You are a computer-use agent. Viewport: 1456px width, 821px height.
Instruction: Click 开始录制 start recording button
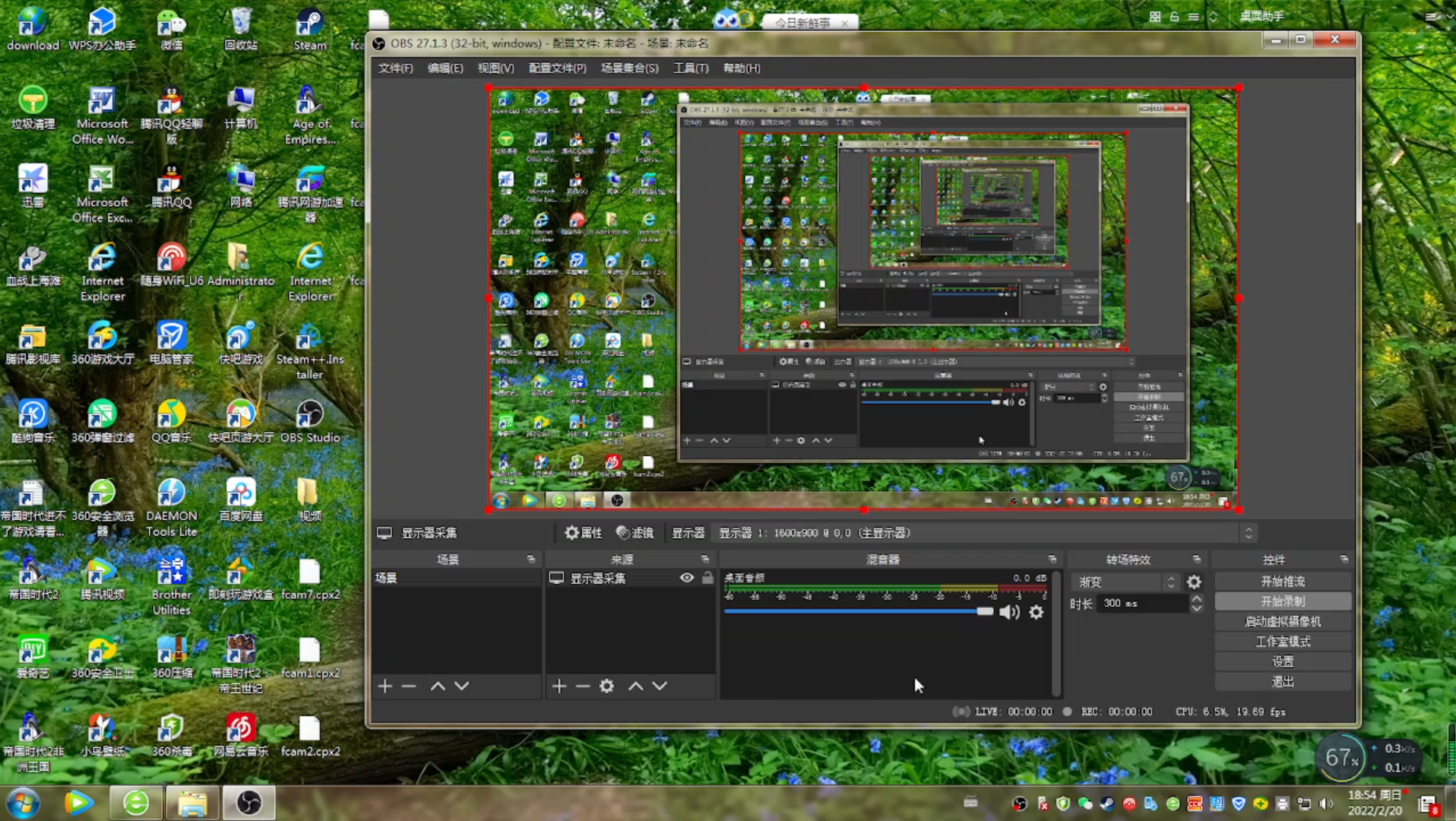point(1283,601)
